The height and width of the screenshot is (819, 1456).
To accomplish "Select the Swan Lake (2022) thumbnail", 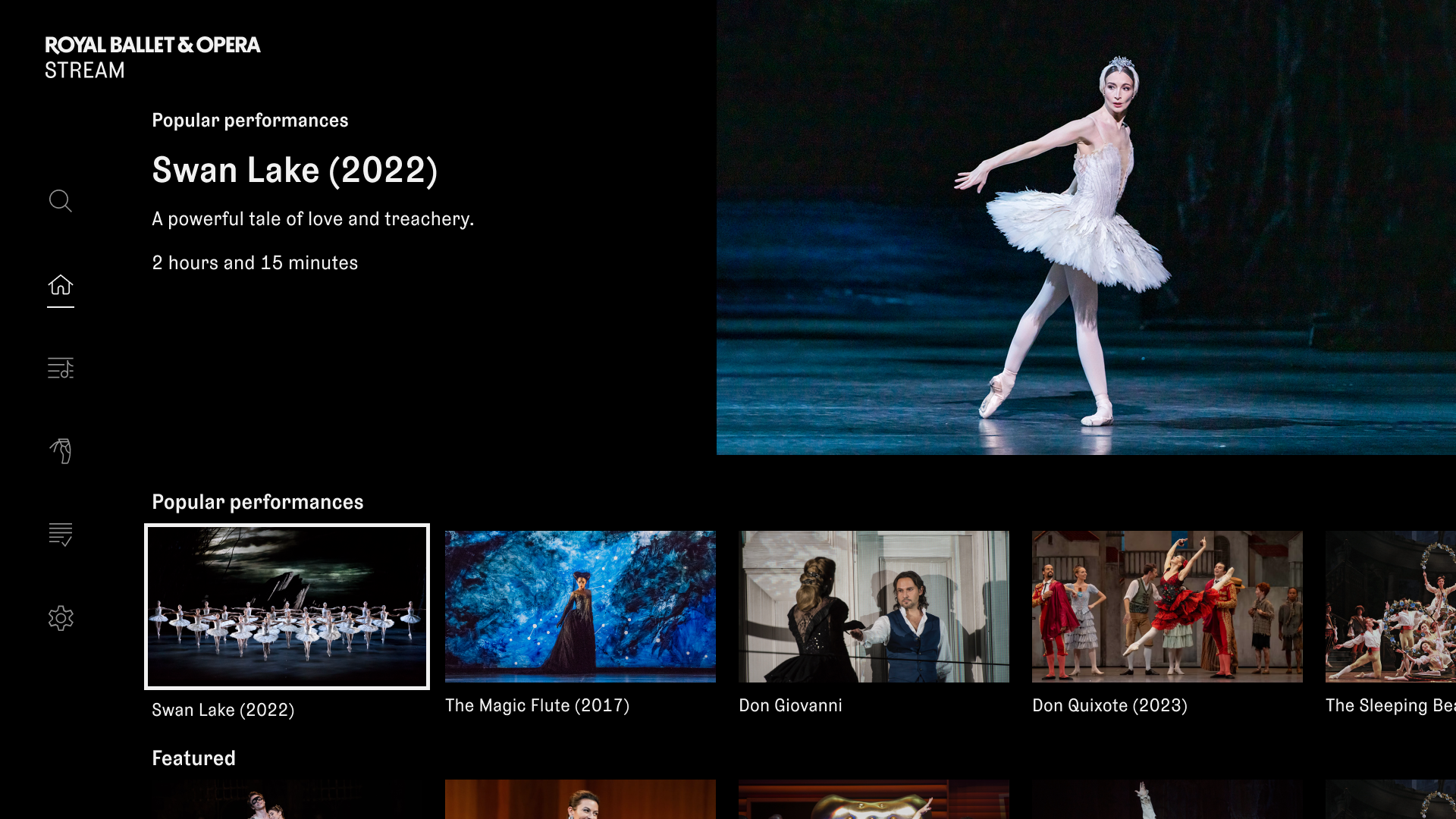I will 287,606.
